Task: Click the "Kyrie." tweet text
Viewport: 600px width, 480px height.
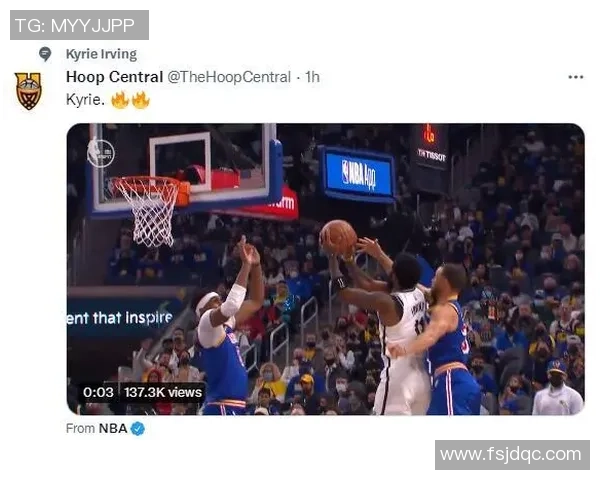Action: tap(85, 100)
